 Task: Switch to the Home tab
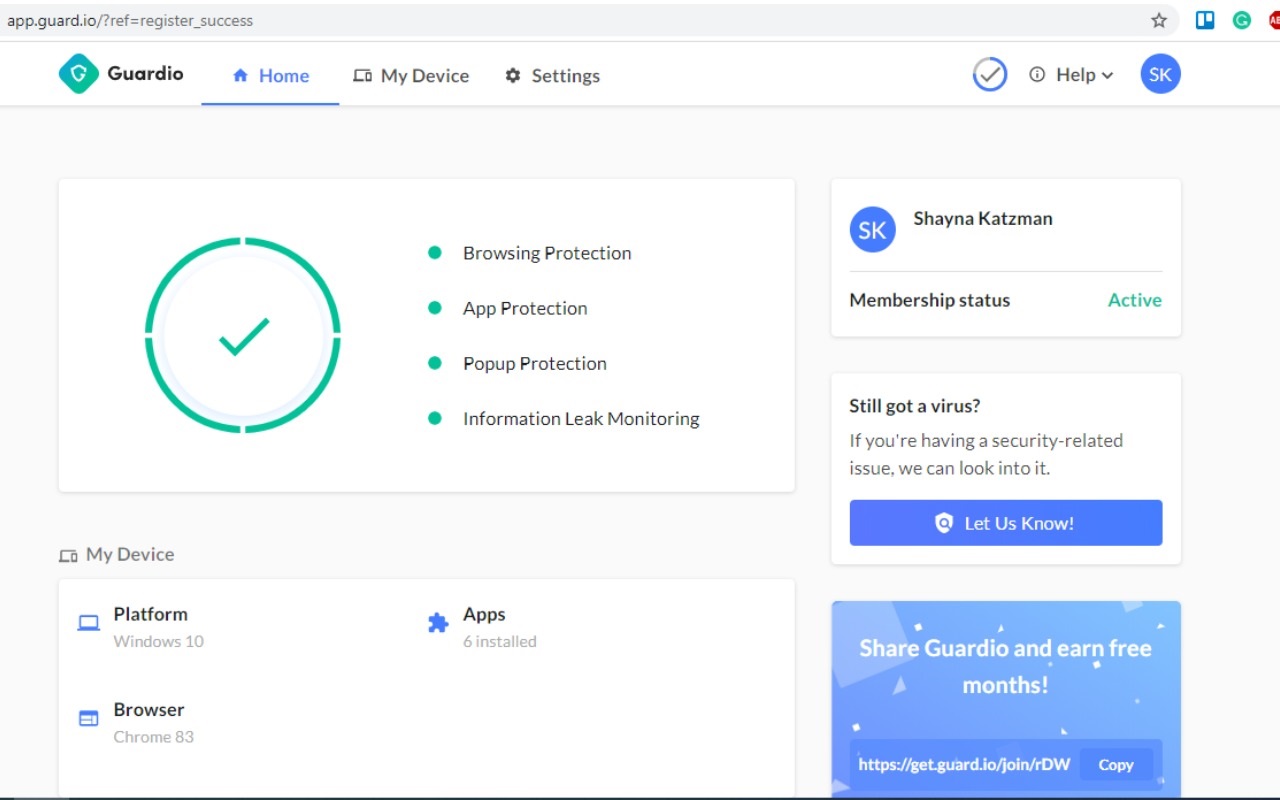coord(271,76)
